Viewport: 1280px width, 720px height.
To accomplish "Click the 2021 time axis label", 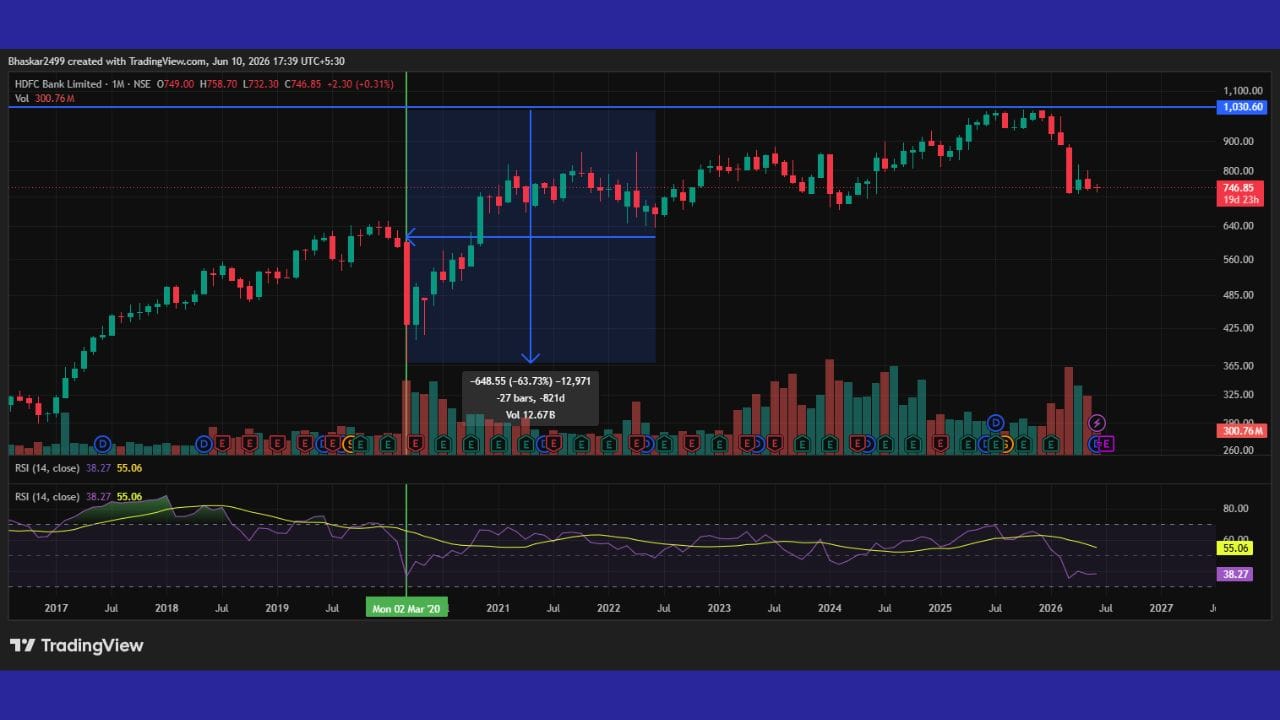I will 498,607.
